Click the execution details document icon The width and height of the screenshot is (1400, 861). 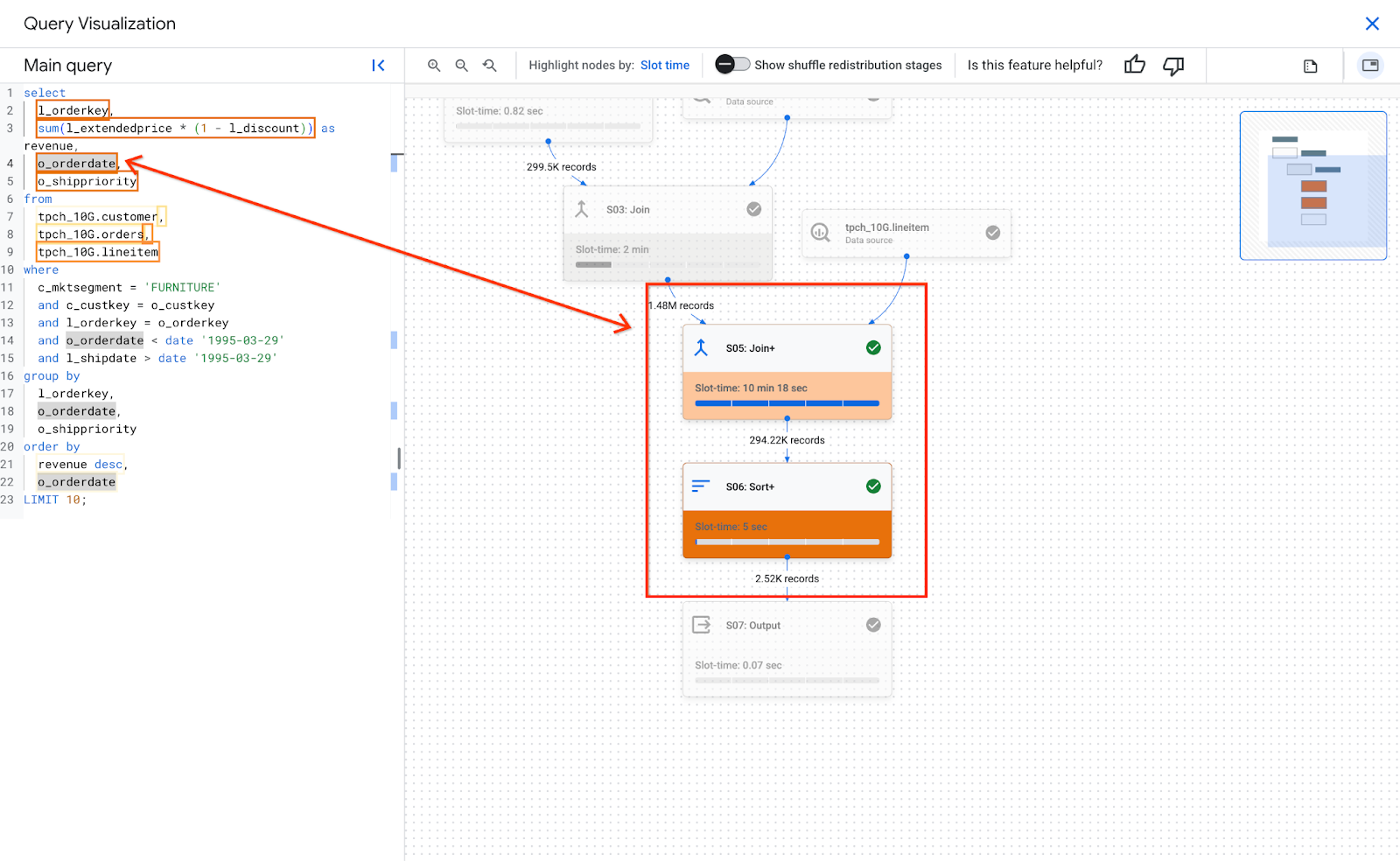[1309, 65]
